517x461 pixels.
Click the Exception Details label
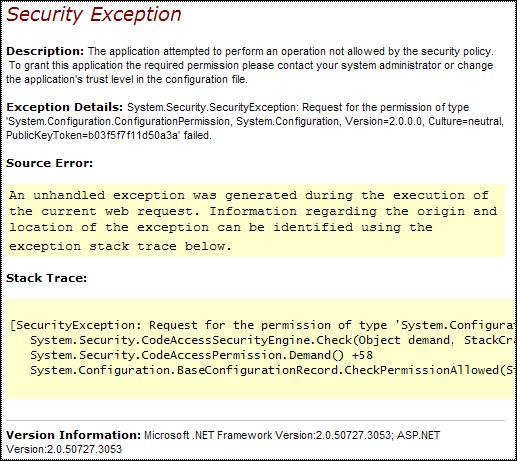65,107
